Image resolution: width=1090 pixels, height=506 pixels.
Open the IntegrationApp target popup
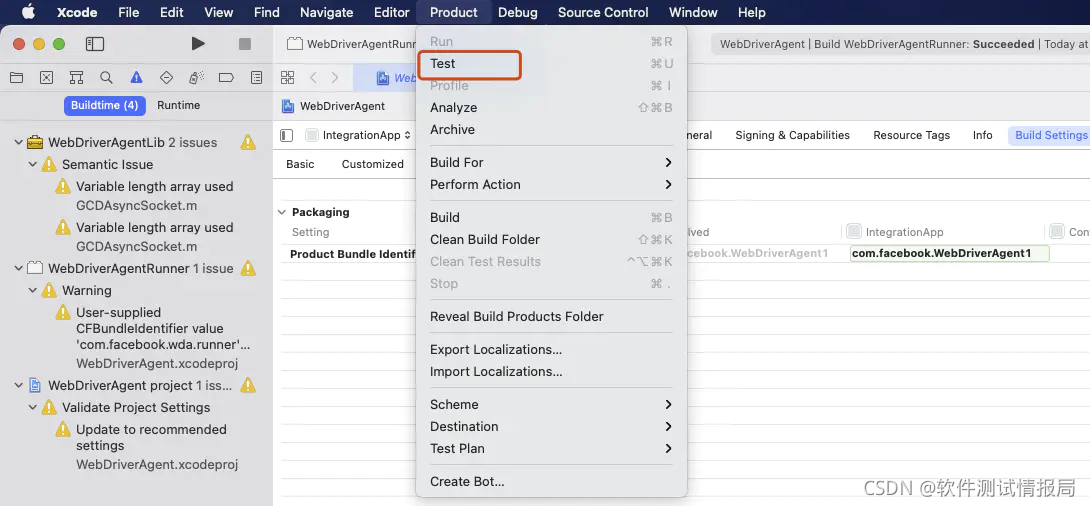359,135
